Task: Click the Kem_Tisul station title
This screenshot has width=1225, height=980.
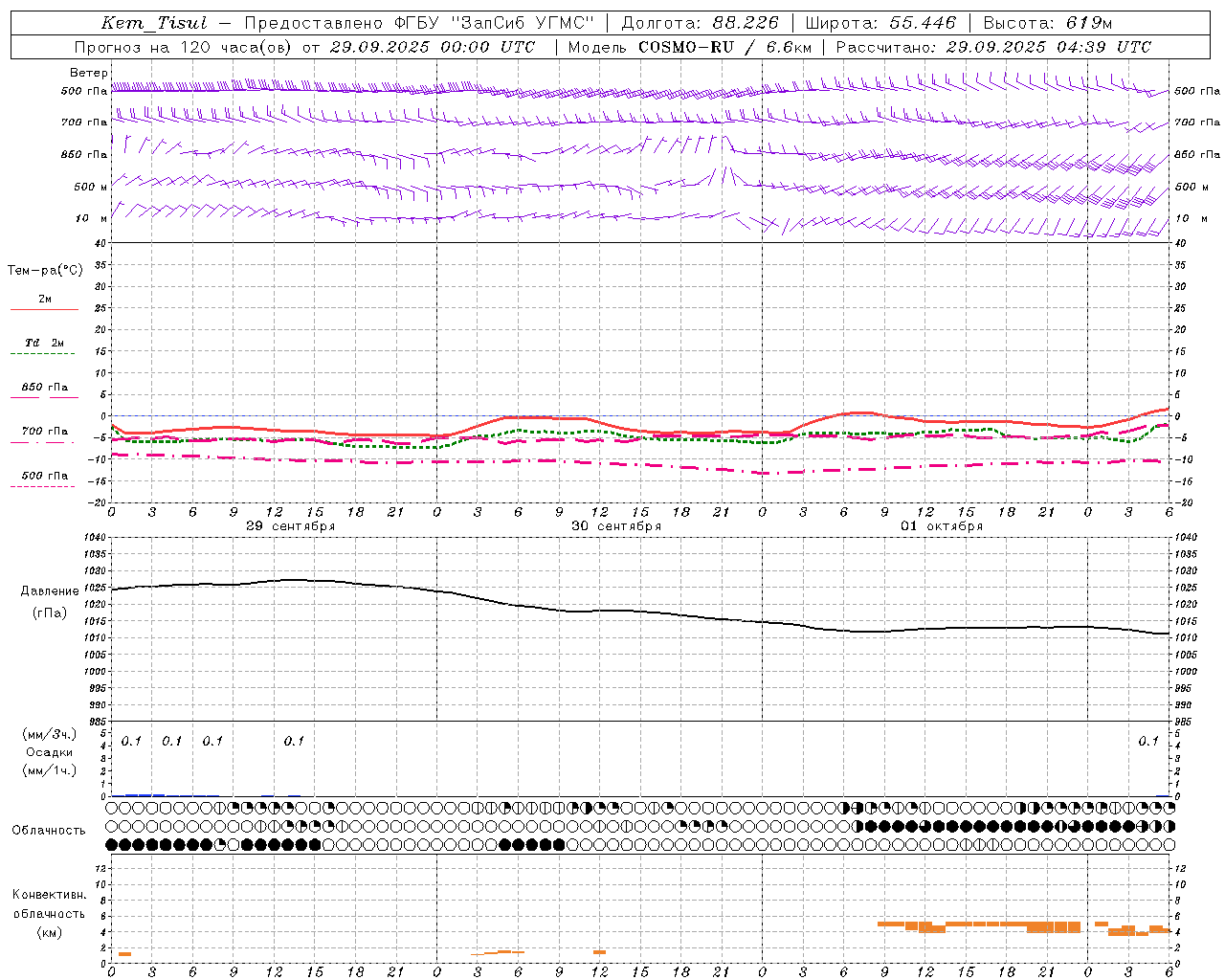Action: tap(154, 23)
